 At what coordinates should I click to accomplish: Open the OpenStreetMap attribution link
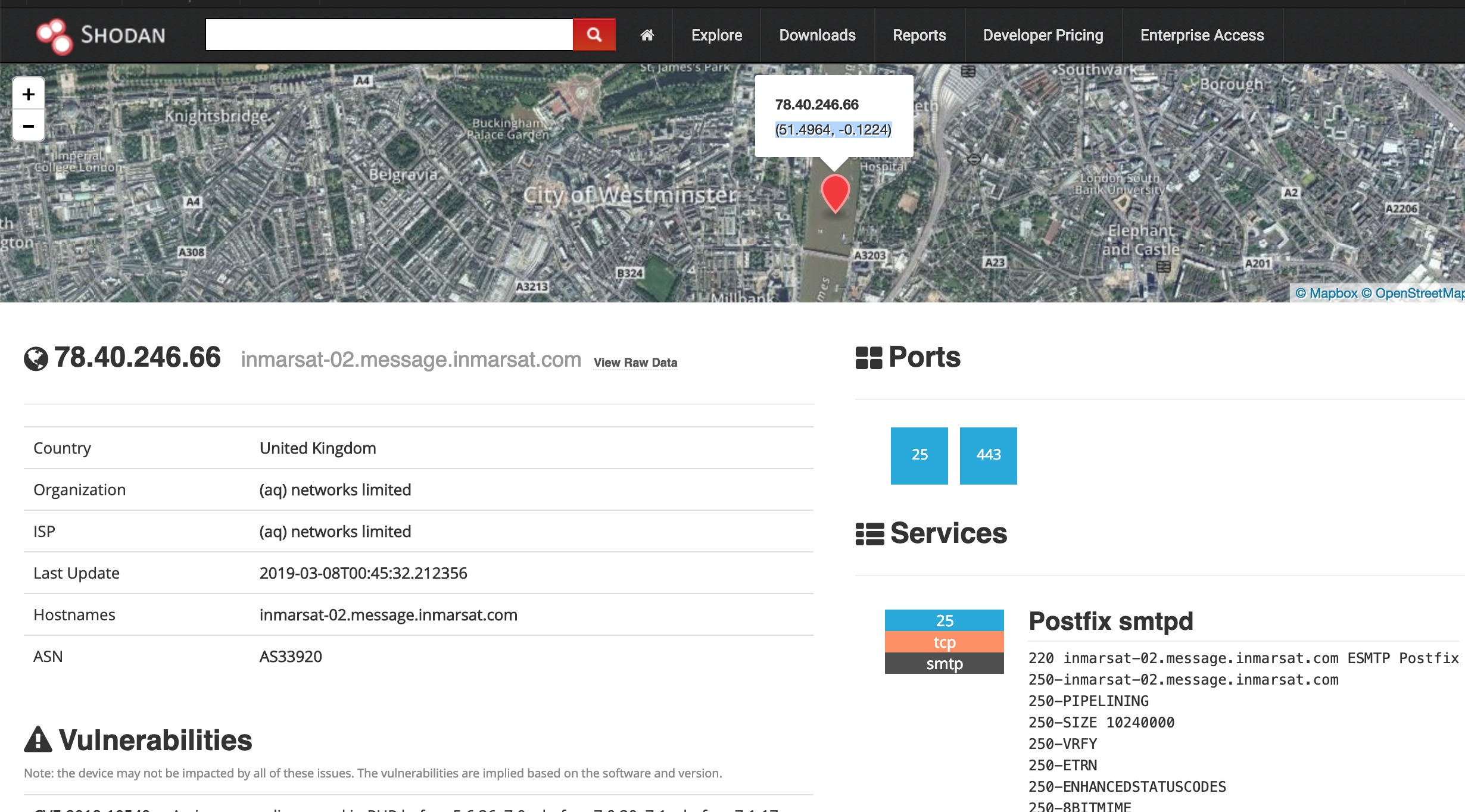(x=1413, y=293)
